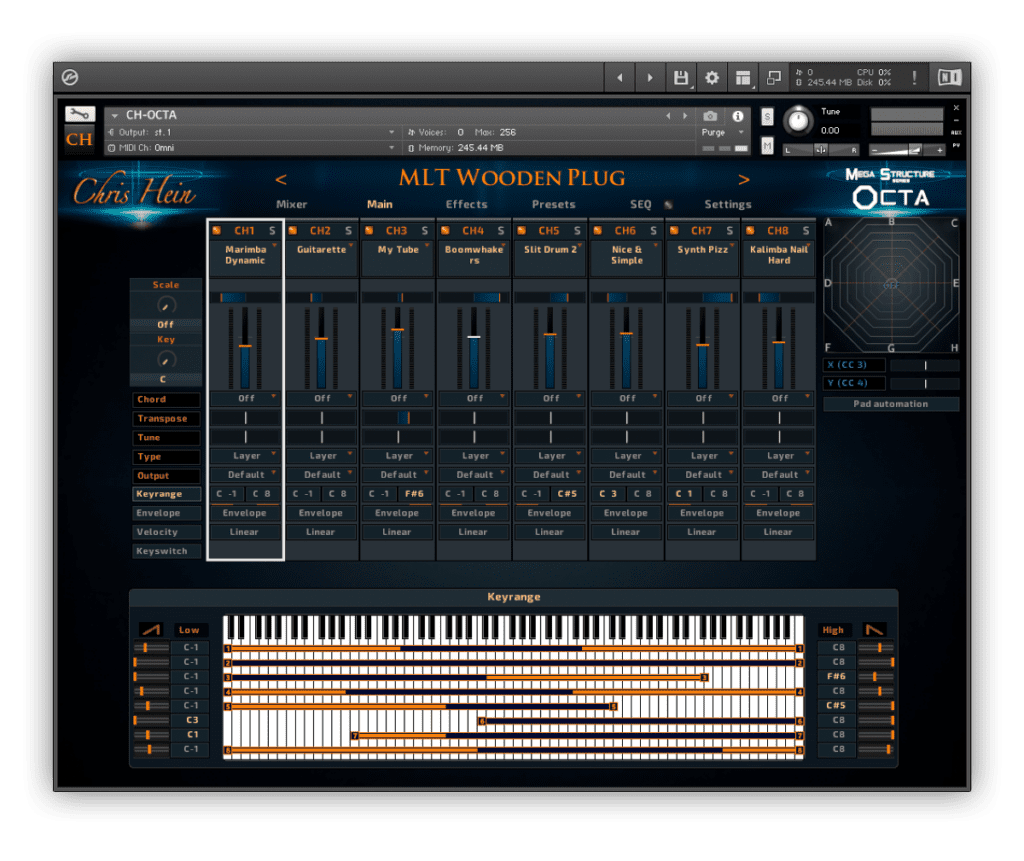Open CH1 Marimba Dynamic instrument dropdown
Viewport: 1024px width, 861px height.
(x=245, y=258)
